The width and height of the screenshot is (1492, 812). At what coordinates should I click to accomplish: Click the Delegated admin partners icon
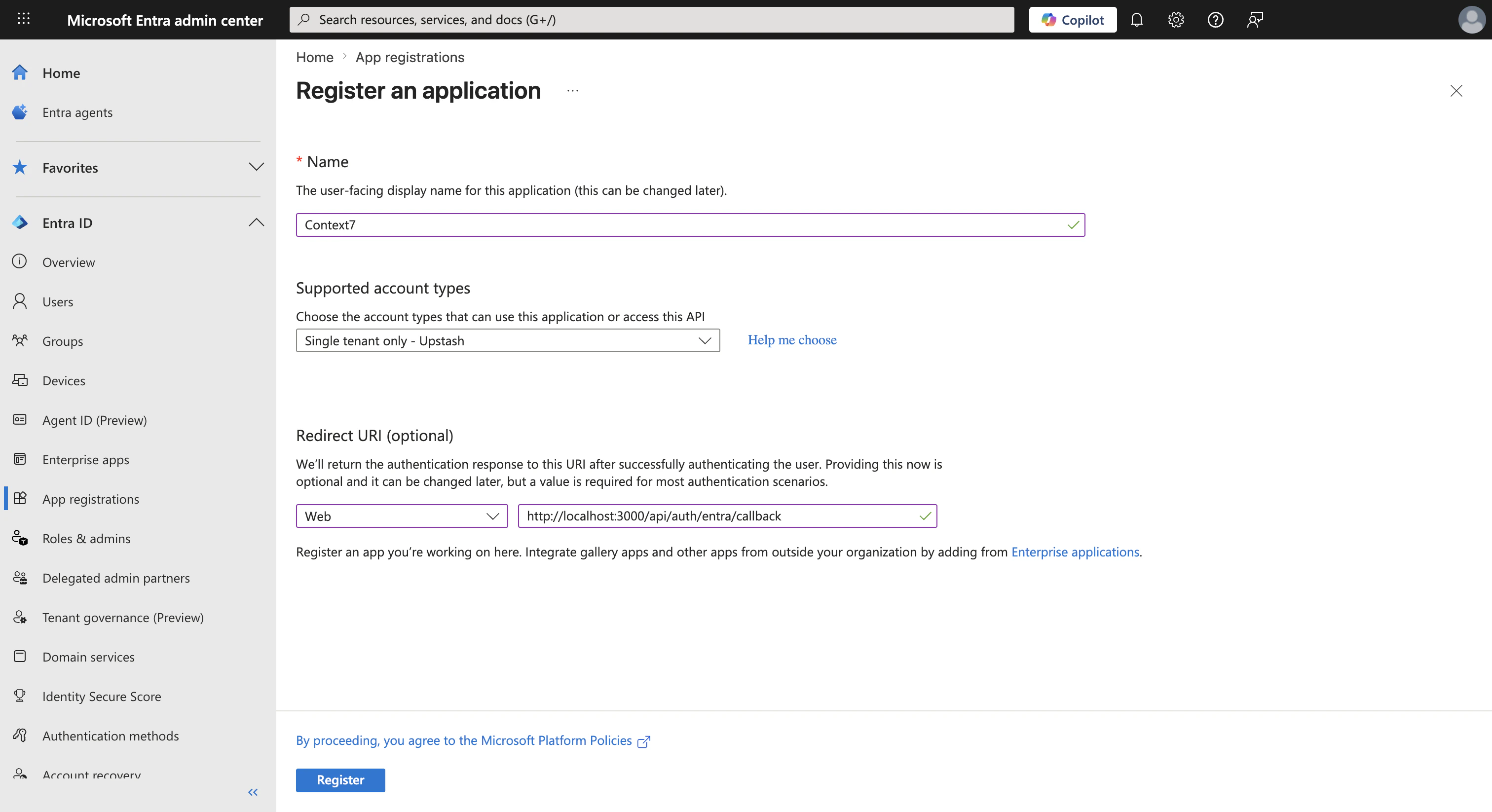(20, 578)
